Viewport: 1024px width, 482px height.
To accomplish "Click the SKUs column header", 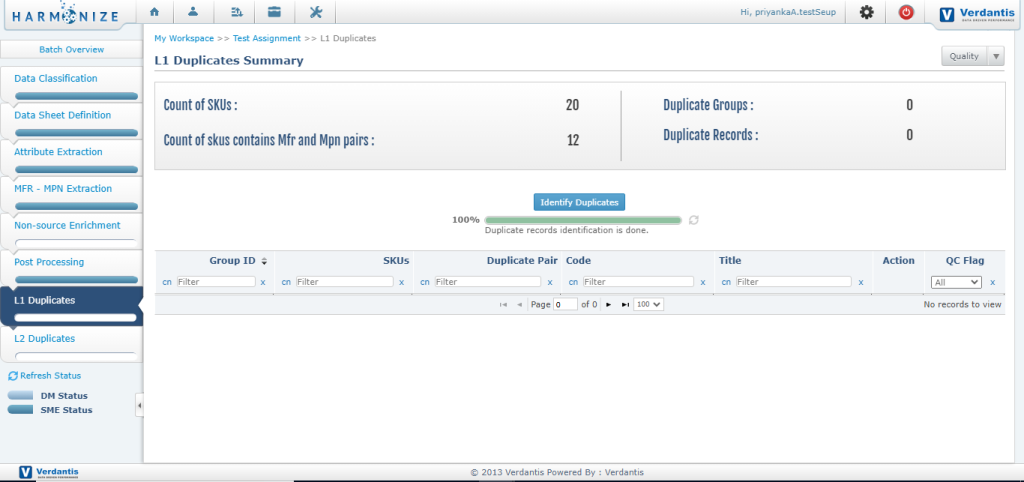I will point(396,261).
